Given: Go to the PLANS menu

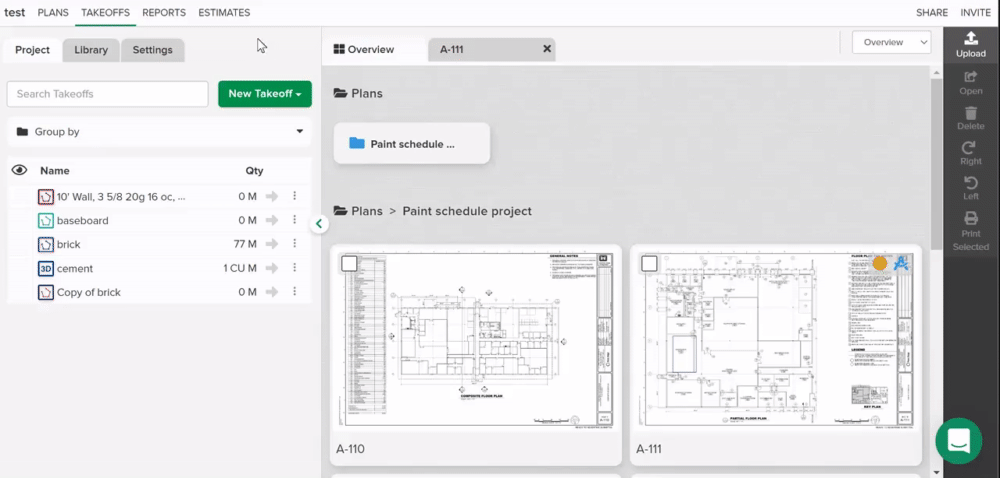Looking at the screenshot, I should [x=53, y=13].
